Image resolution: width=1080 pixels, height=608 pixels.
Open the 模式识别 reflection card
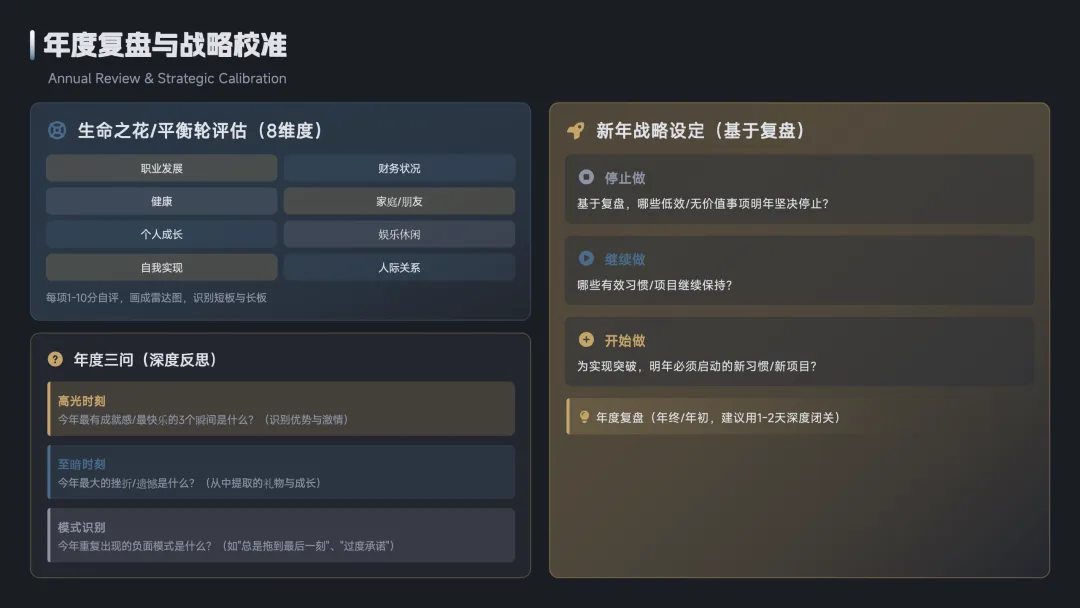[x=281, y=536]
